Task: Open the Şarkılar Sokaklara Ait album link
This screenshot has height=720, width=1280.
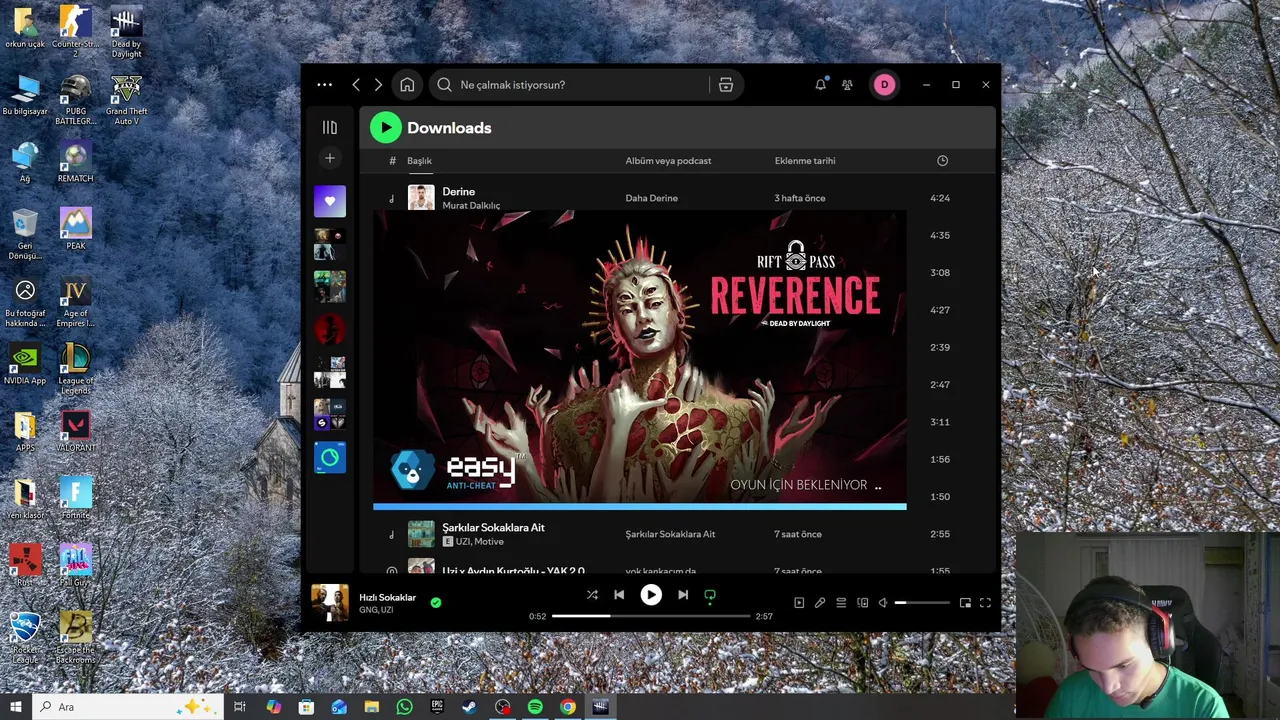Action: [x=670, y=534]
